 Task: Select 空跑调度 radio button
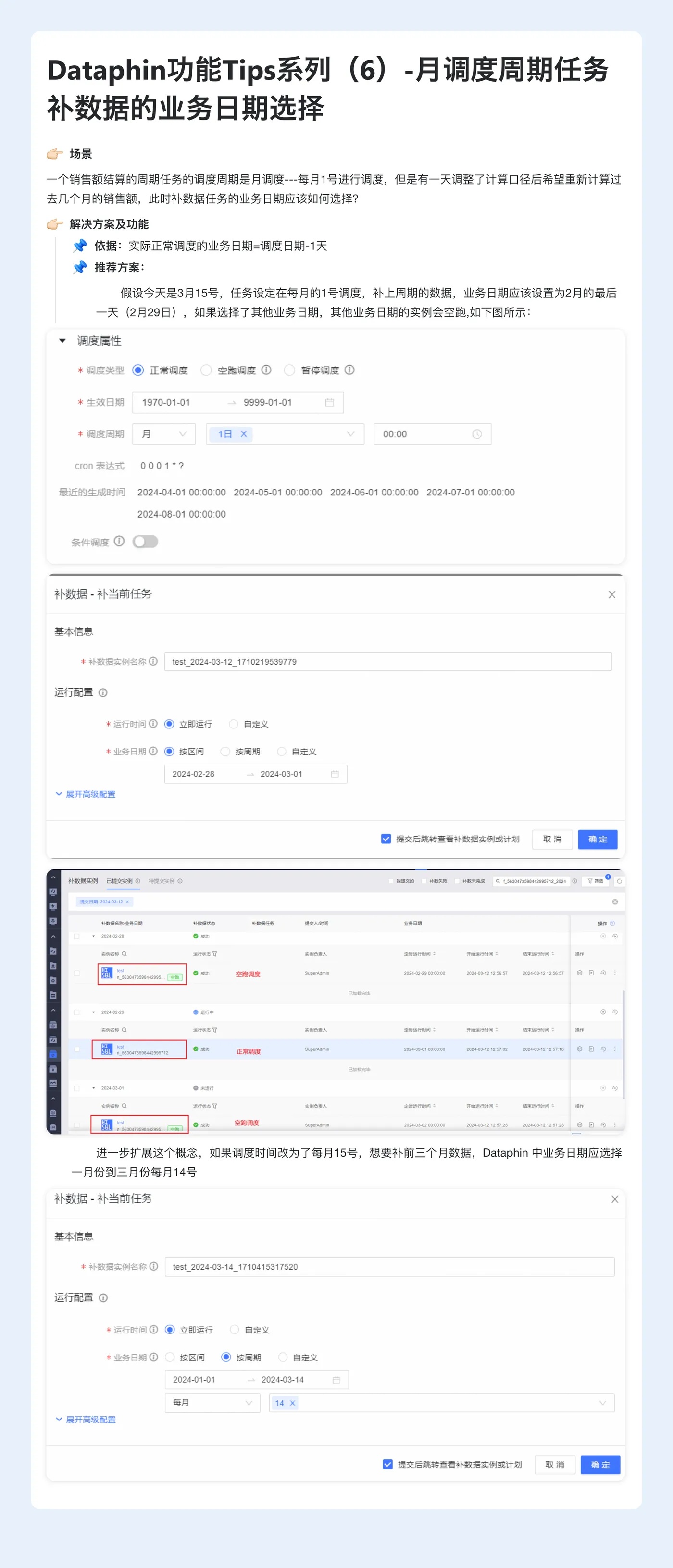click(207, 370)
